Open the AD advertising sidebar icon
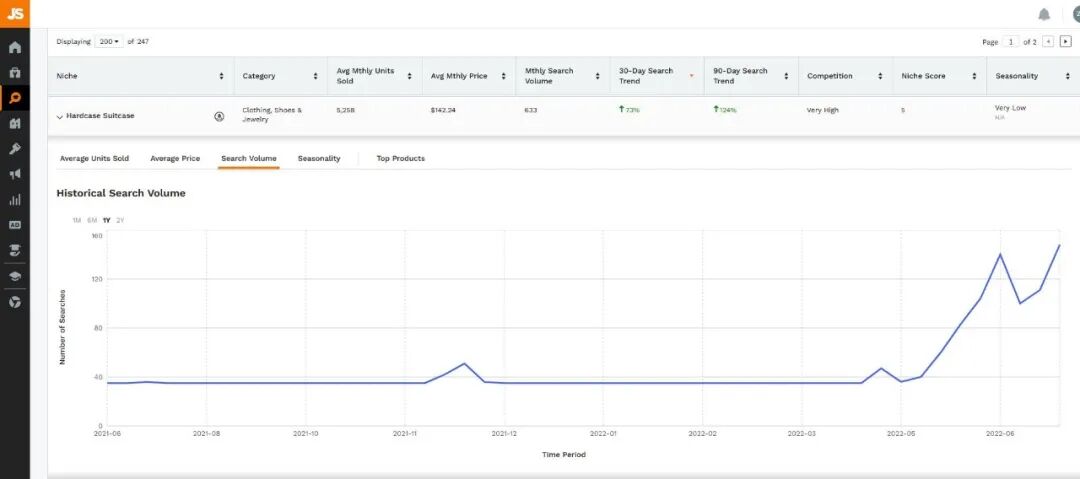This screenshot has width=1080, height=479. (14, 225)
